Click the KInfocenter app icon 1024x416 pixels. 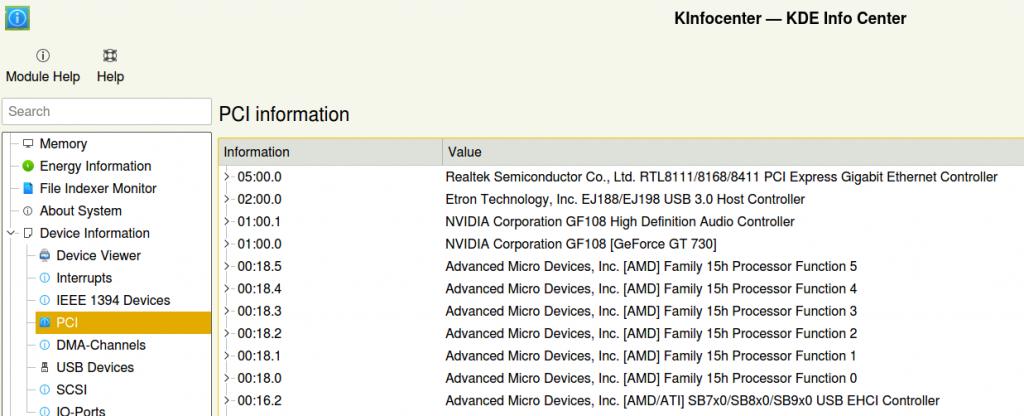click(x=17, y=18)
